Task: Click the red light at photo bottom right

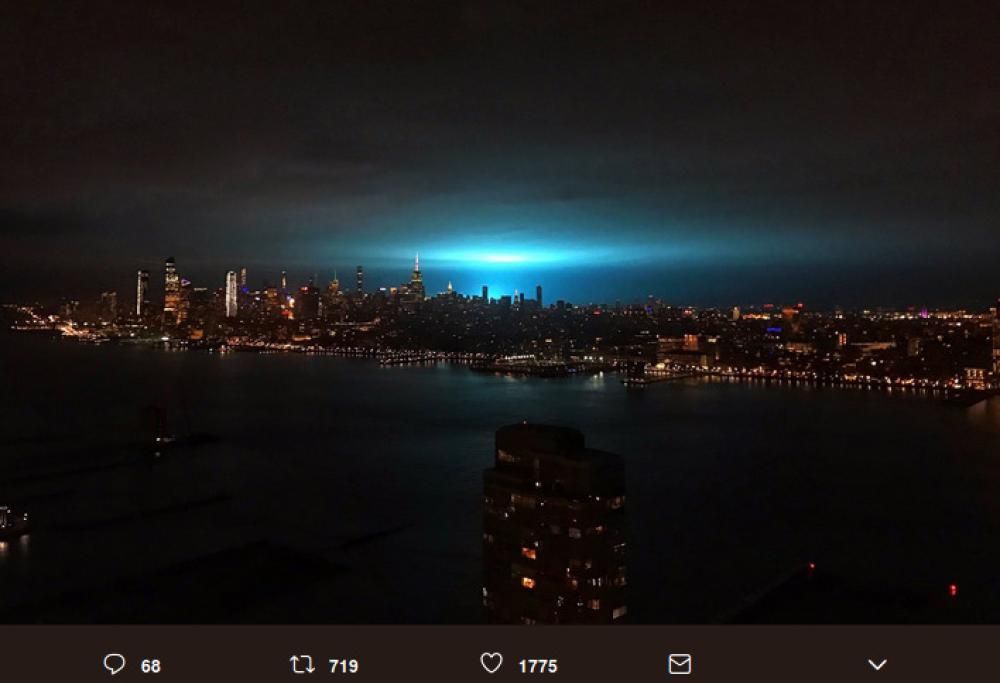Action: [x=953, y=590]
